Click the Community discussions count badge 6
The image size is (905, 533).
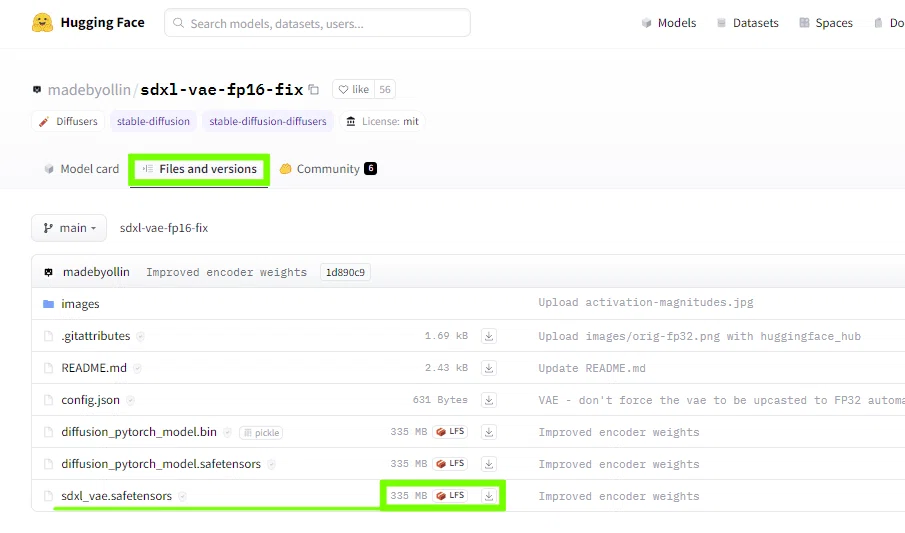click(371, 169)
